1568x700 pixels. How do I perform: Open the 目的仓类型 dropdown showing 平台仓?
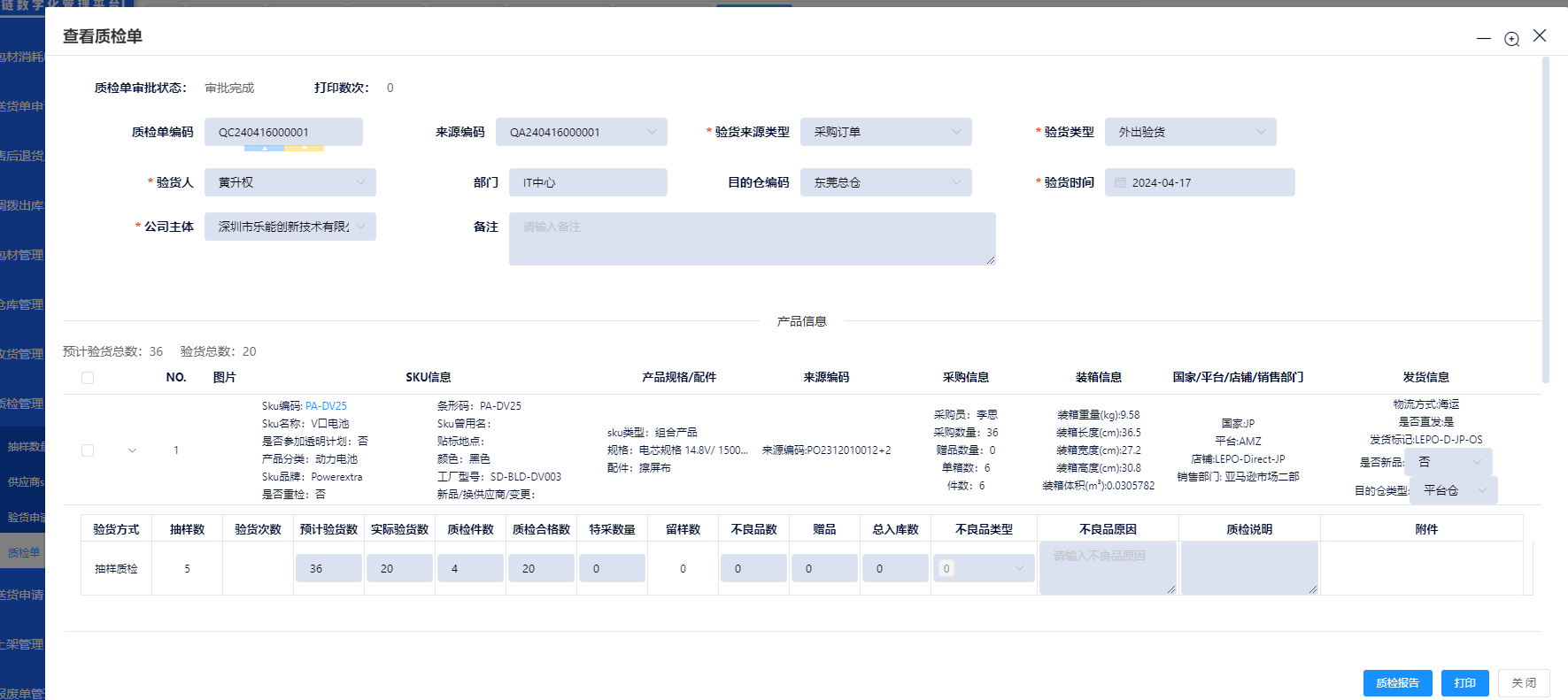[x=1453, y=490]
